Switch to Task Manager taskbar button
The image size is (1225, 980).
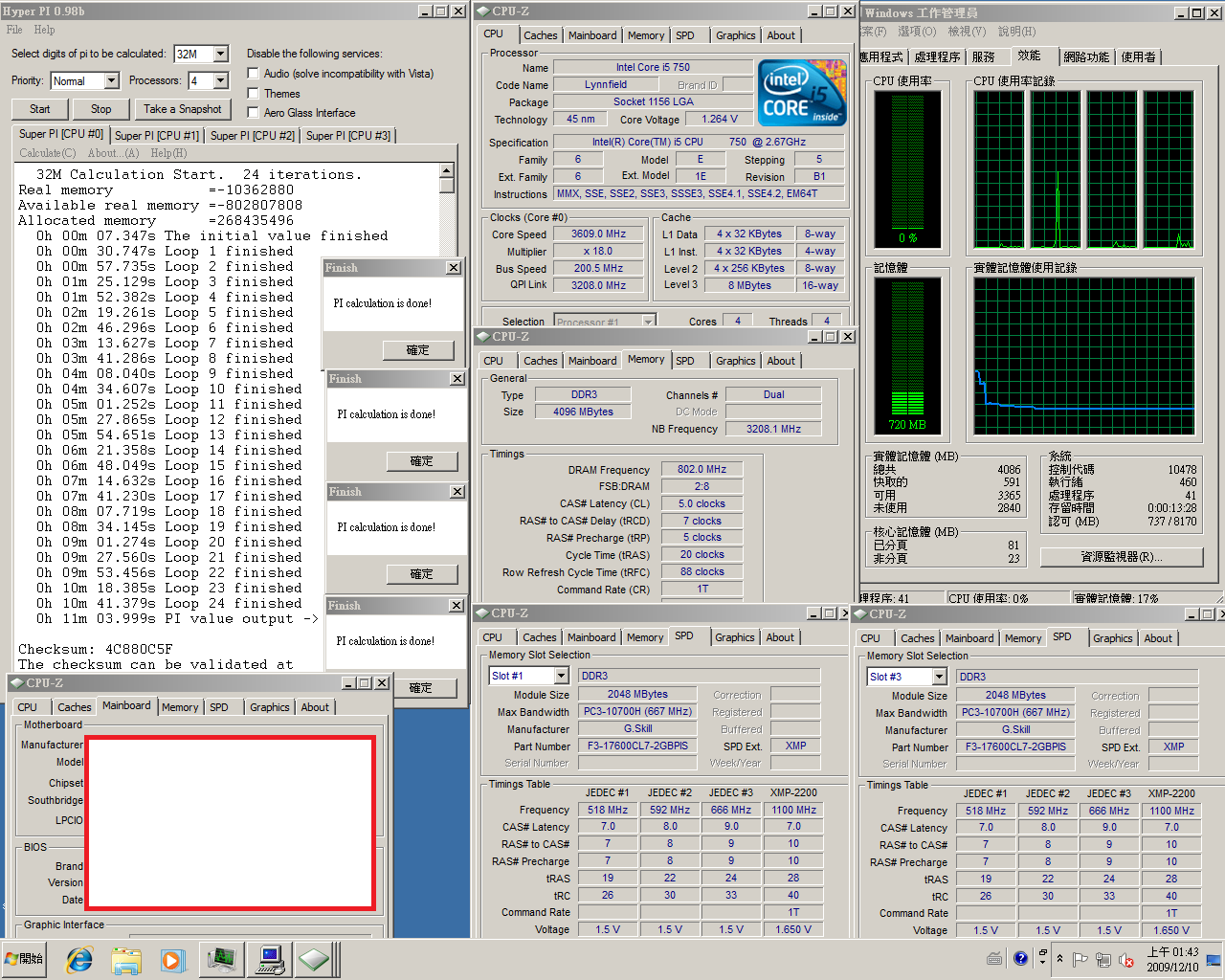(x=221, y=959)
